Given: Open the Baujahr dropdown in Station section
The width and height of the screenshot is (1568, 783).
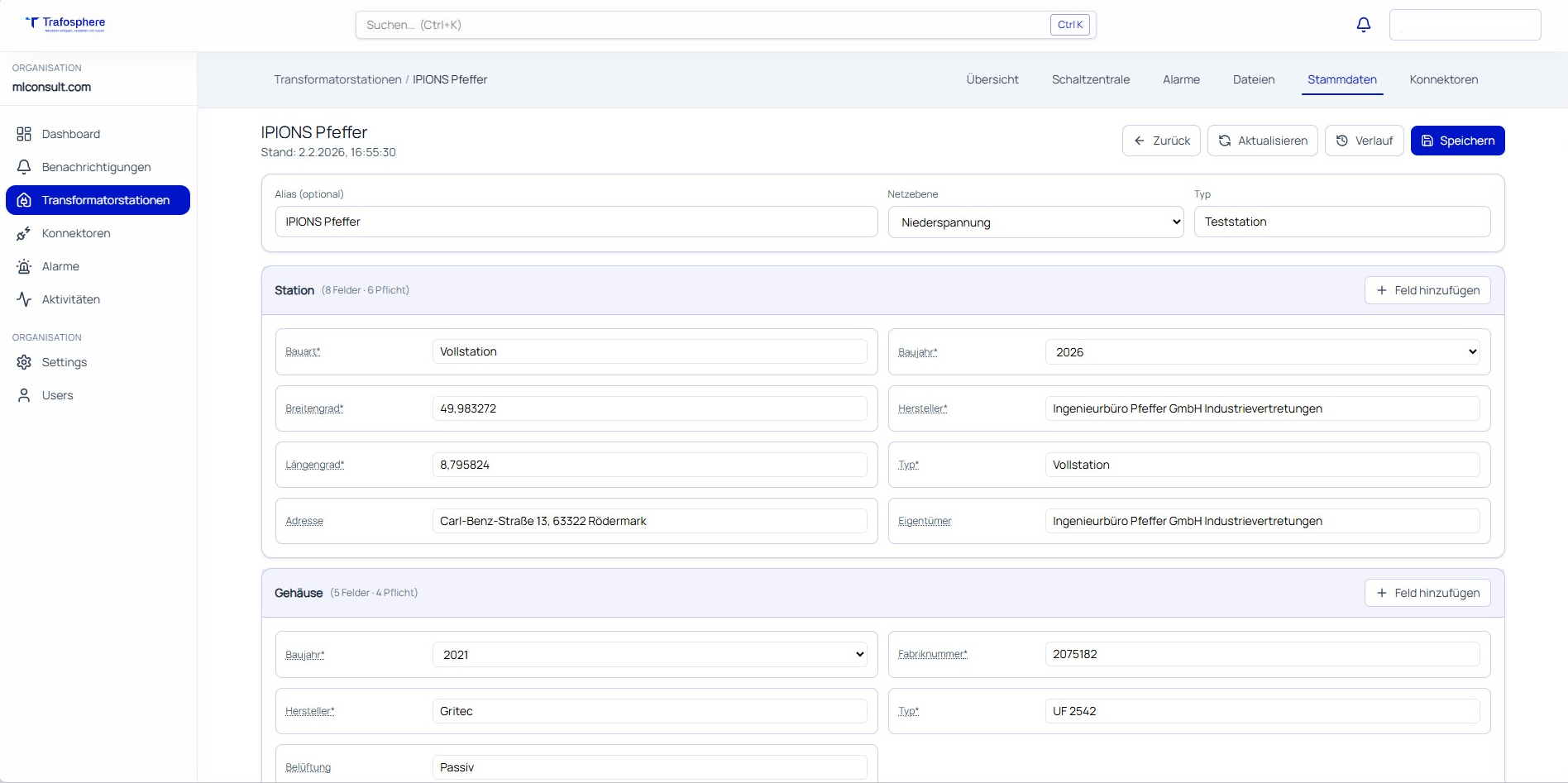Looking at the screenshot, I should tap(1262, 351).
